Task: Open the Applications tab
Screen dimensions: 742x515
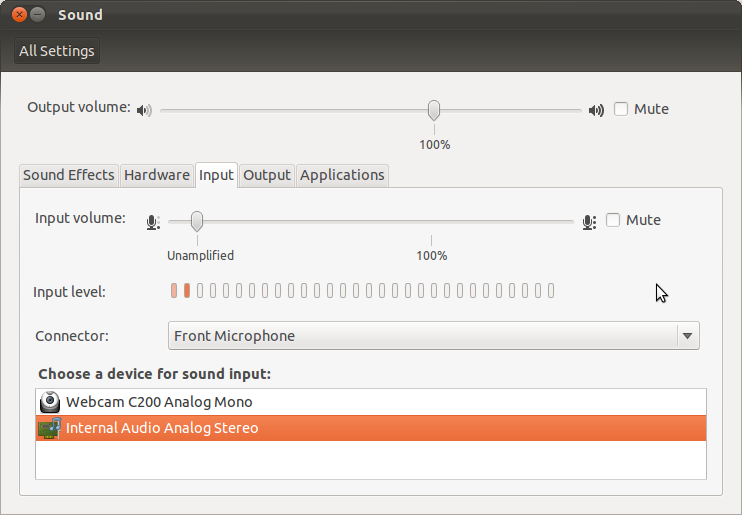Action: (342, 175)
